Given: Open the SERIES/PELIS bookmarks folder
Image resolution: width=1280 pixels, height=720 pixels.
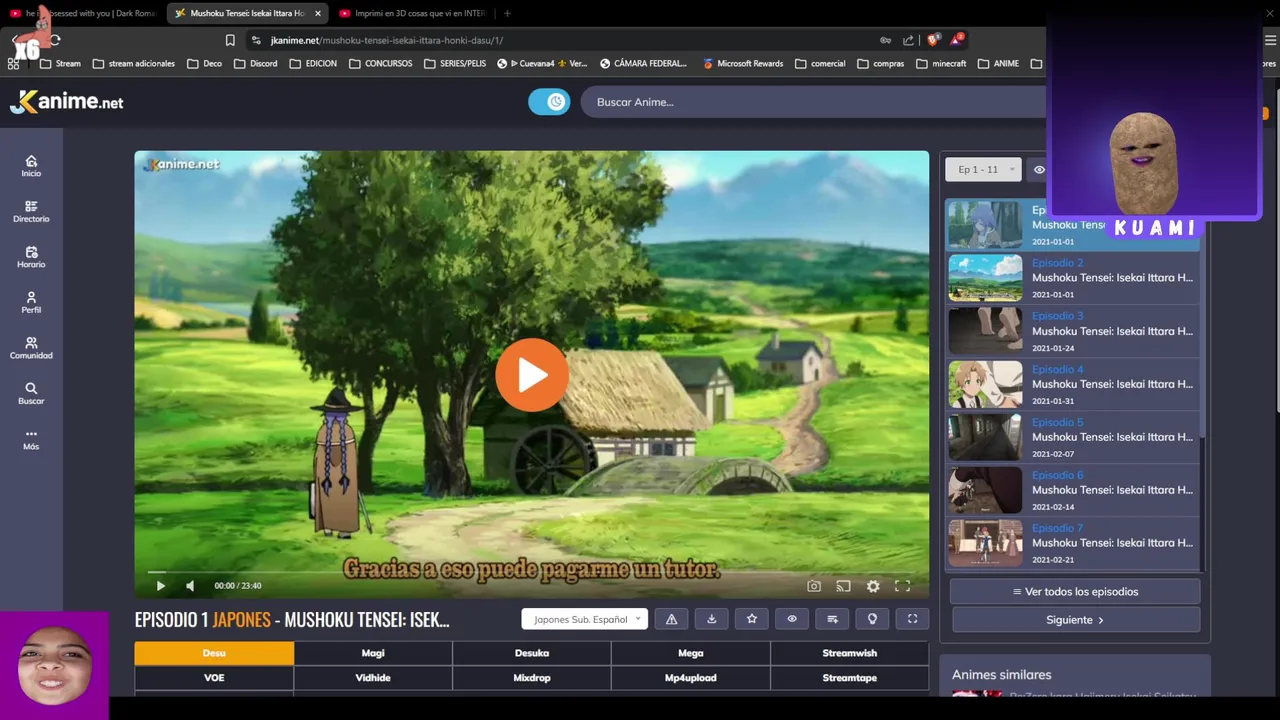Looking at the screenshot, I should coord(454,64).
